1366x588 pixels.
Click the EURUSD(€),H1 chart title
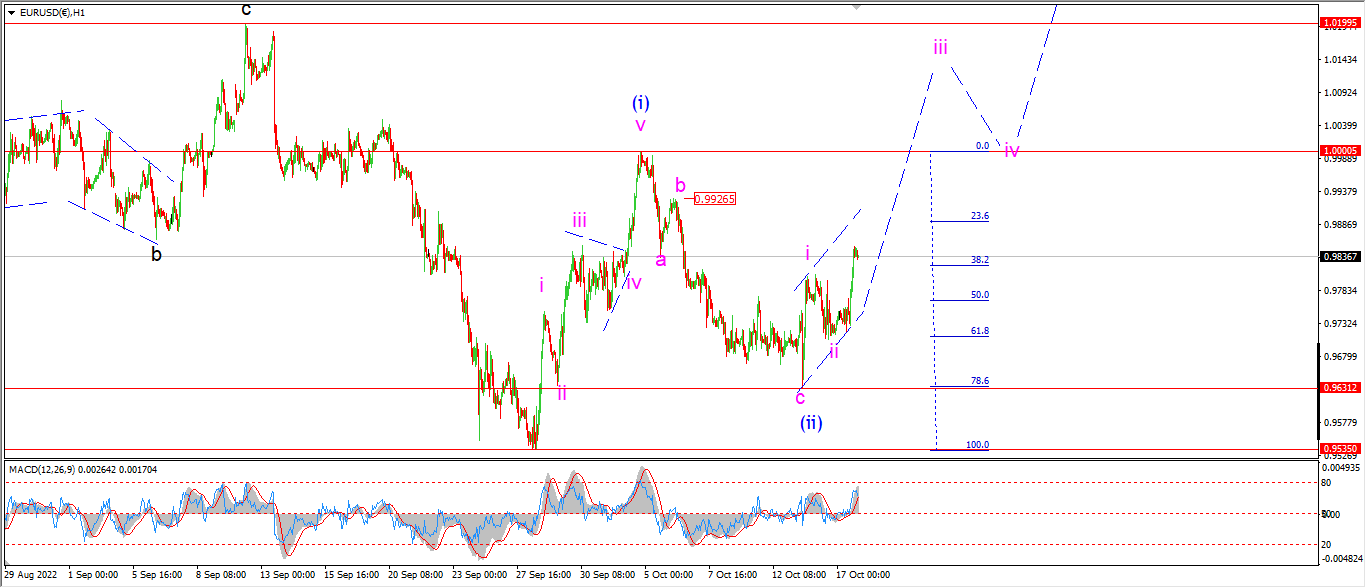point(53,13)
